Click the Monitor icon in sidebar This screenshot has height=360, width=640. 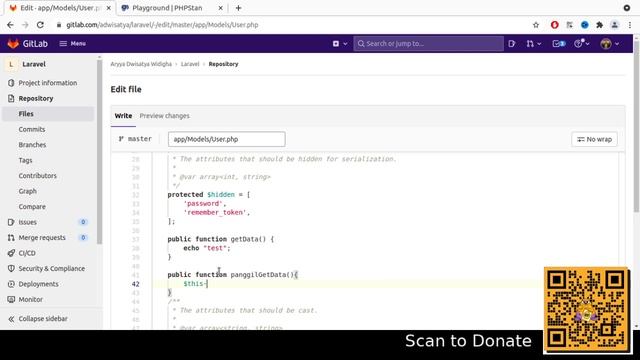click(x=11, y=300)
